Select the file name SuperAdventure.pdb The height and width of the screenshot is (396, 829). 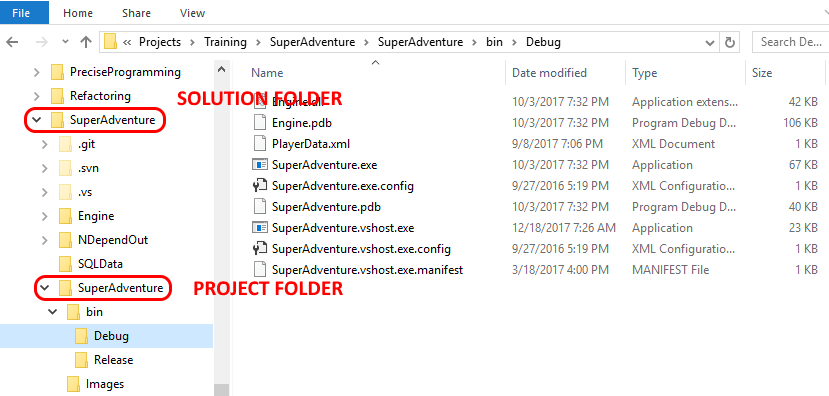click(x=327, y=207)
